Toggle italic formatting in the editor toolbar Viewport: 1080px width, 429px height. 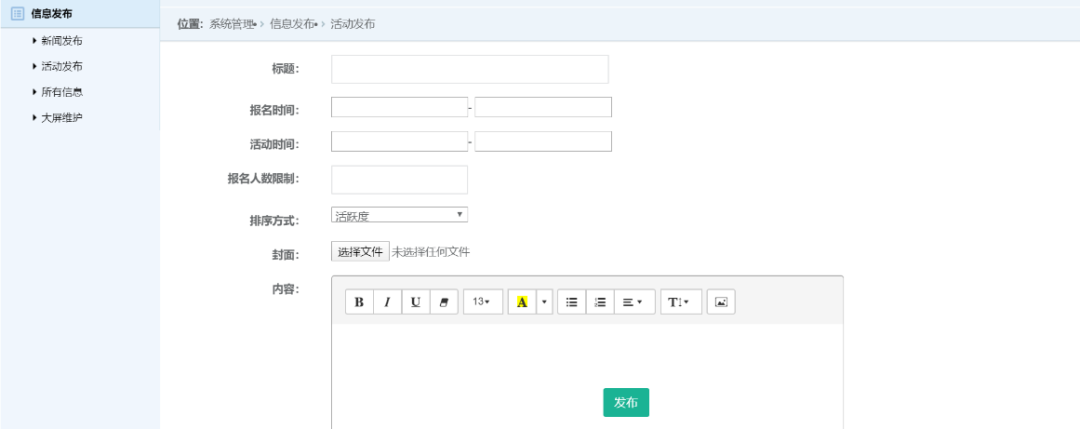[387, 302]
